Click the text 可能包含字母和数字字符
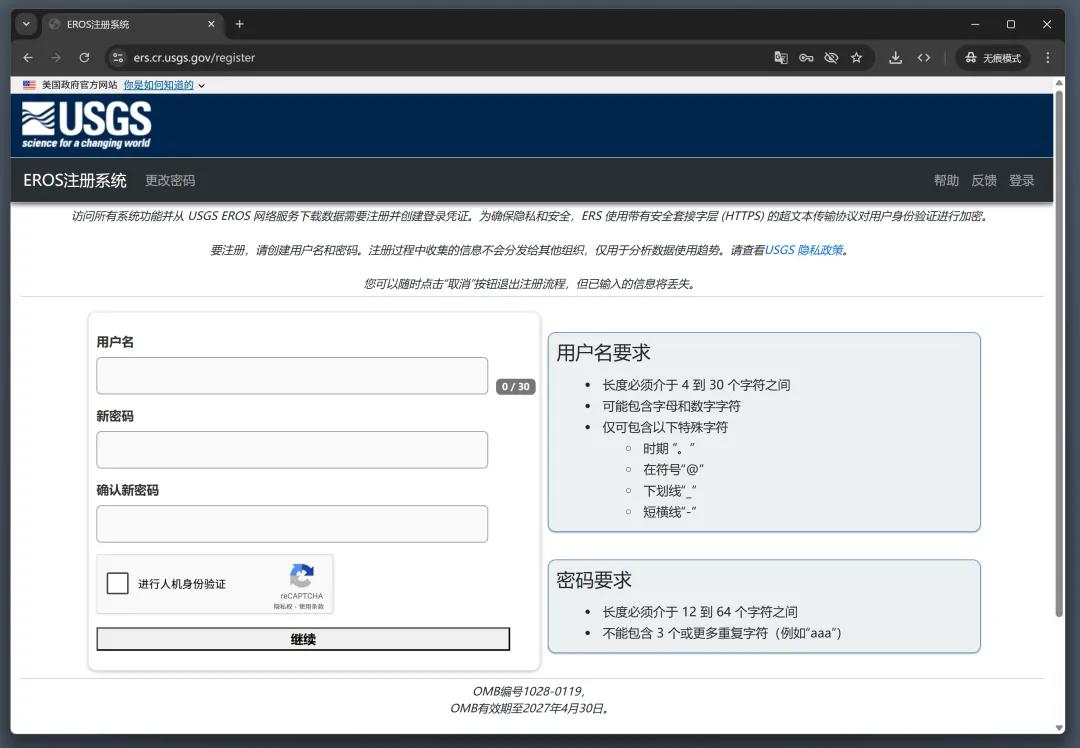This screenshot has height=748, width=1080. pyautogui.click(x=672, y=406)
